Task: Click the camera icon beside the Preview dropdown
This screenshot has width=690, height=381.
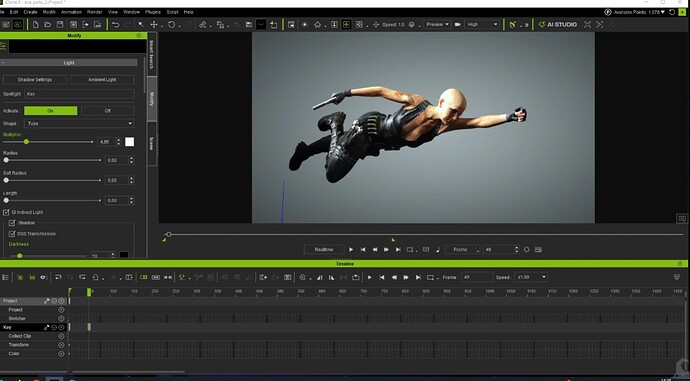Action: [458, 25]
